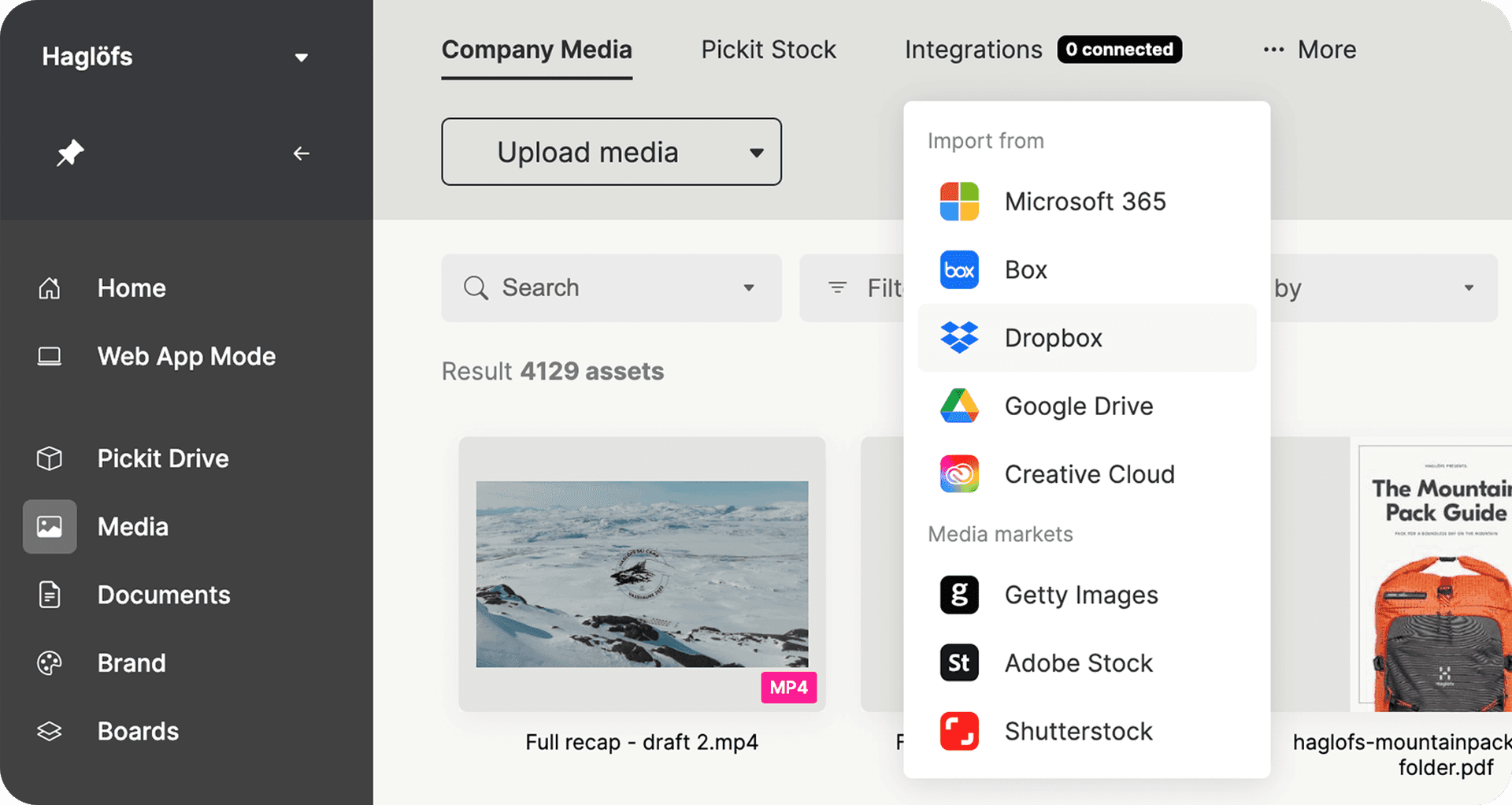Viewport: 1512px width, 805px height.
Task: Select Shutterstock media market
Action: click(1087, 731)
